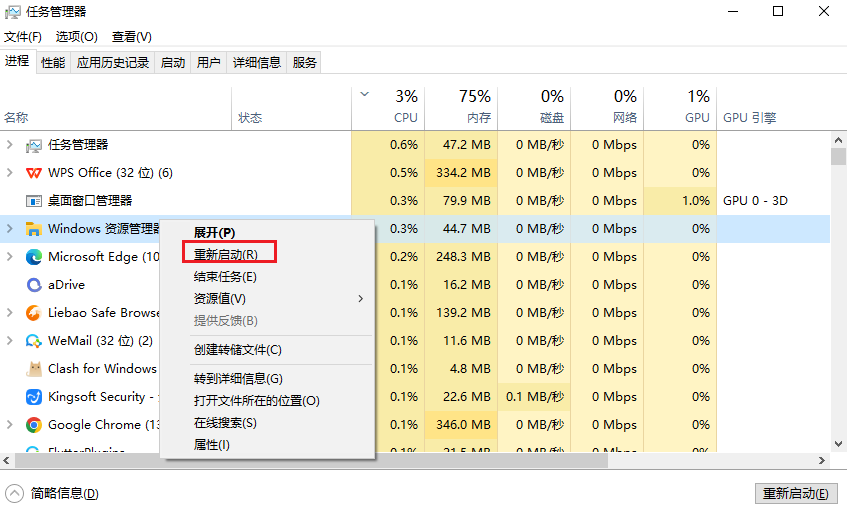Click the WPS Office process icon
Screen dimensions: 847x514
coord(33,173)
